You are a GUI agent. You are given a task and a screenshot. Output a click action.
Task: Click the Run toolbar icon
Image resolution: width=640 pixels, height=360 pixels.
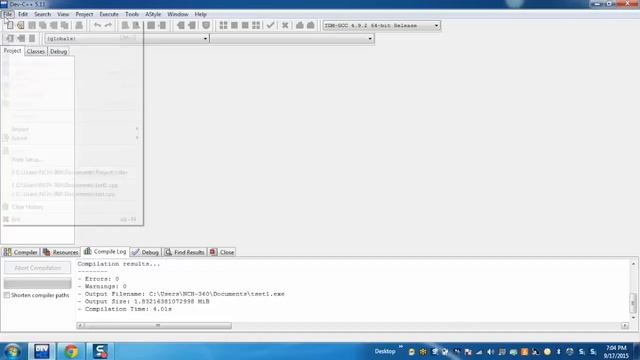pyautogui.click(x=234, y=25)
